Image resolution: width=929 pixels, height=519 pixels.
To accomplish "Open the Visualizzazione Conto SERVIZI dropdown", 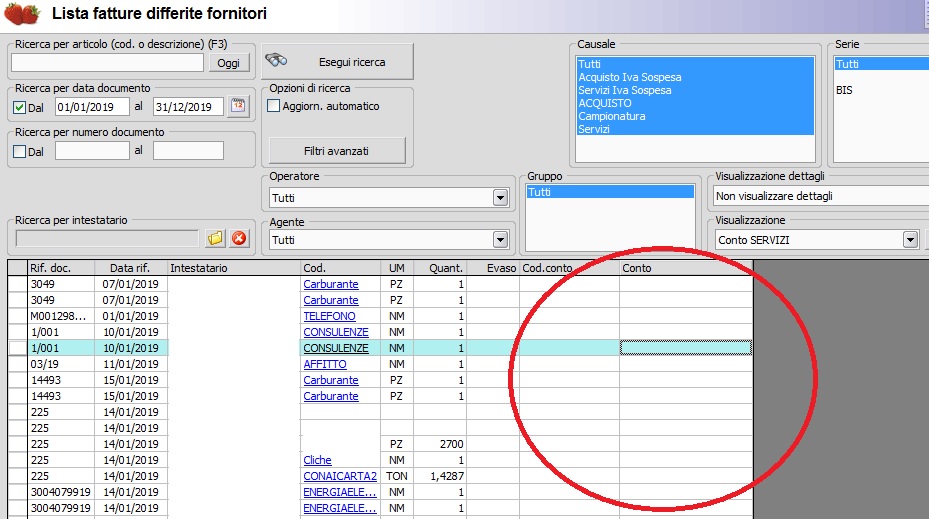I will tap(911, 240).
